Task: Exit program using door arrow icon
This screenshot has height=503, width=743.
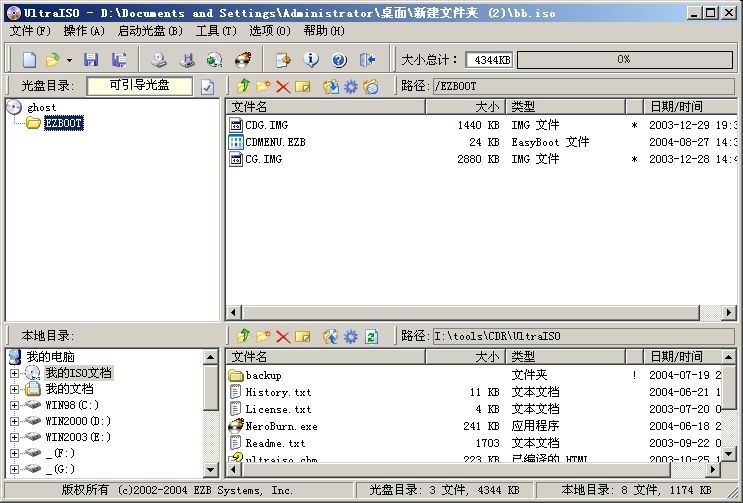Action: point(367,60)
